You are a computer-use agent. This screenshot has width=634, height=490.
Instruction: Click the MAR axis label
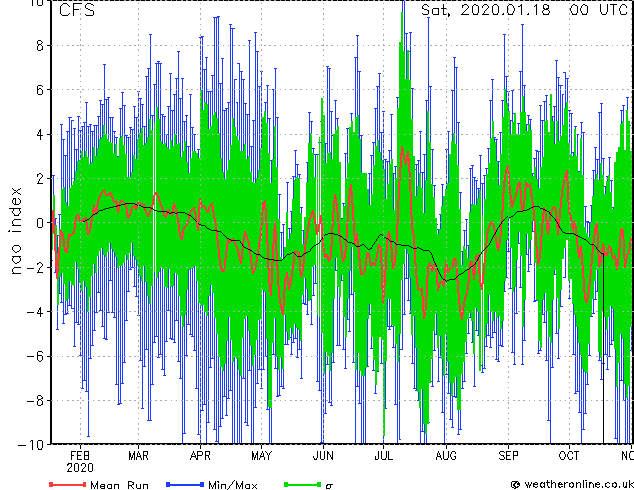[138, 456]
